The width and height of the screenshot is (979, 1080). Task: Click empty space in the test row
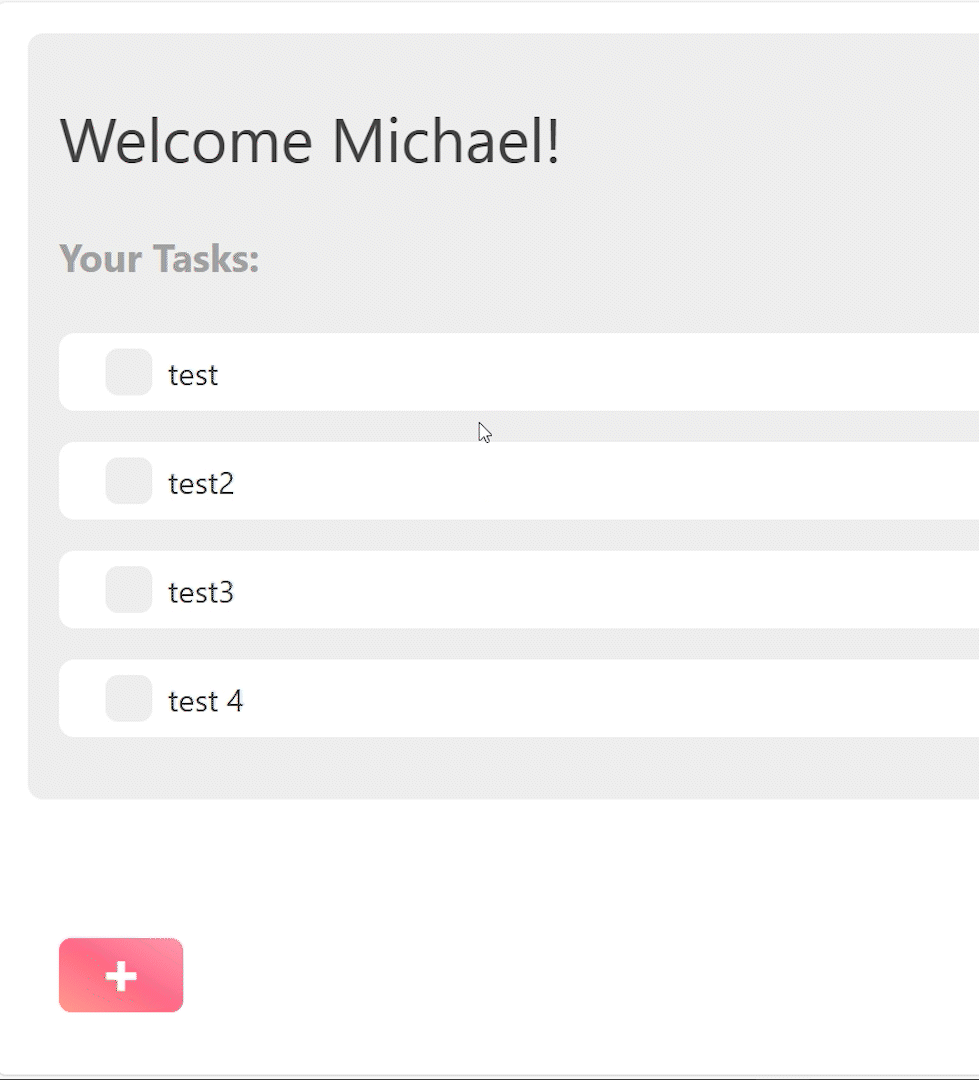(x=600, y=372)
